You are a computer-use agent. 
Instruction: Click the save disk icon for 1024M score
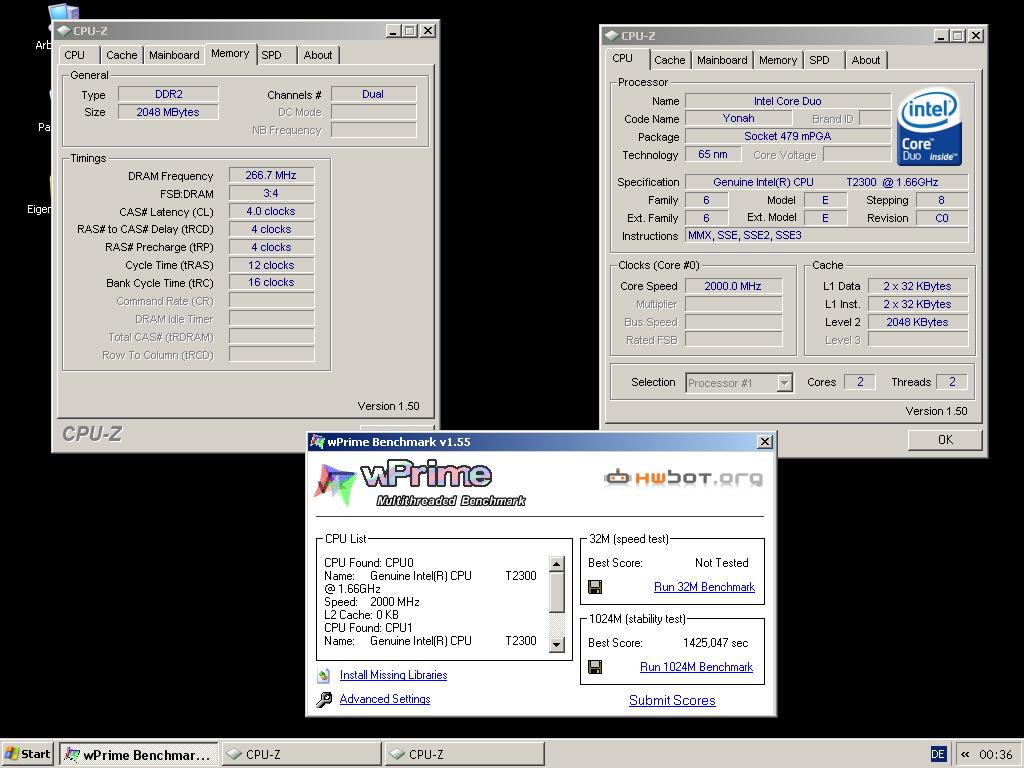point(595,667)
